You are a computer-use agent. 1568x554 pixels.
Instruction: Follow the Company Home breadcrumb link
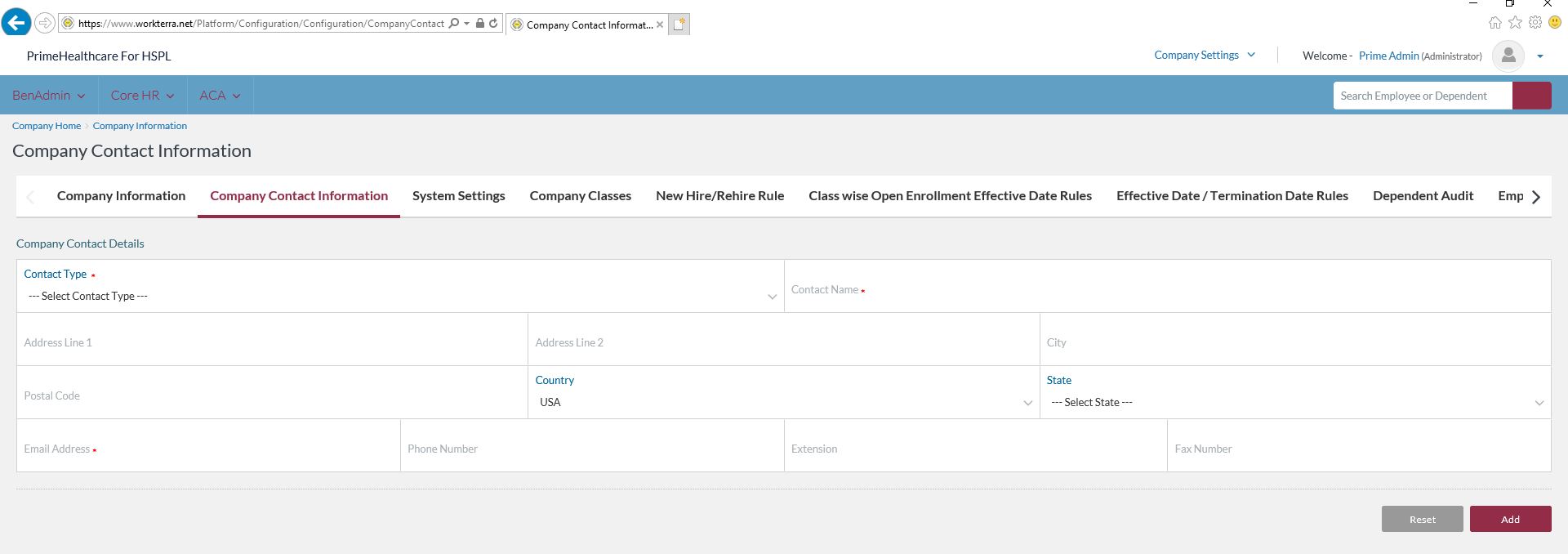pyautogui.click(x=47, y=126)
